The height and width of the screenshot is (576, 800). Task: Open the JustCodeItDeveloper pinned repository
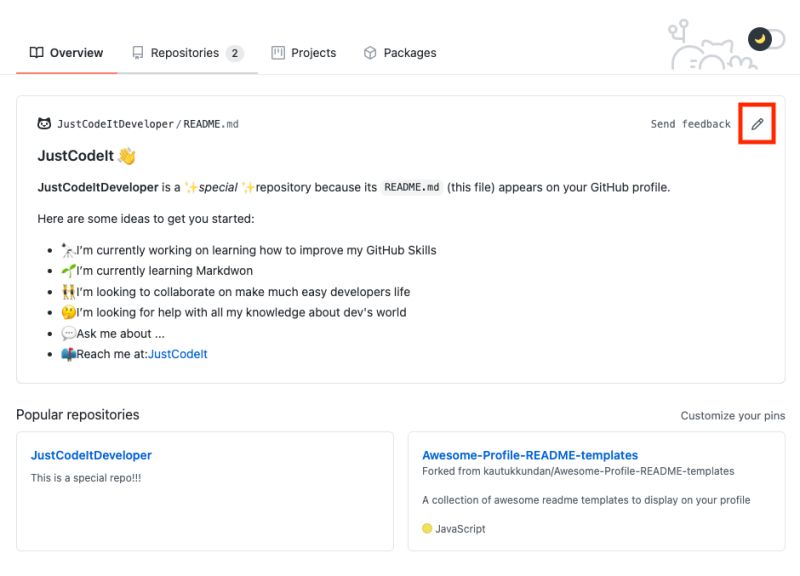point(91,455)
